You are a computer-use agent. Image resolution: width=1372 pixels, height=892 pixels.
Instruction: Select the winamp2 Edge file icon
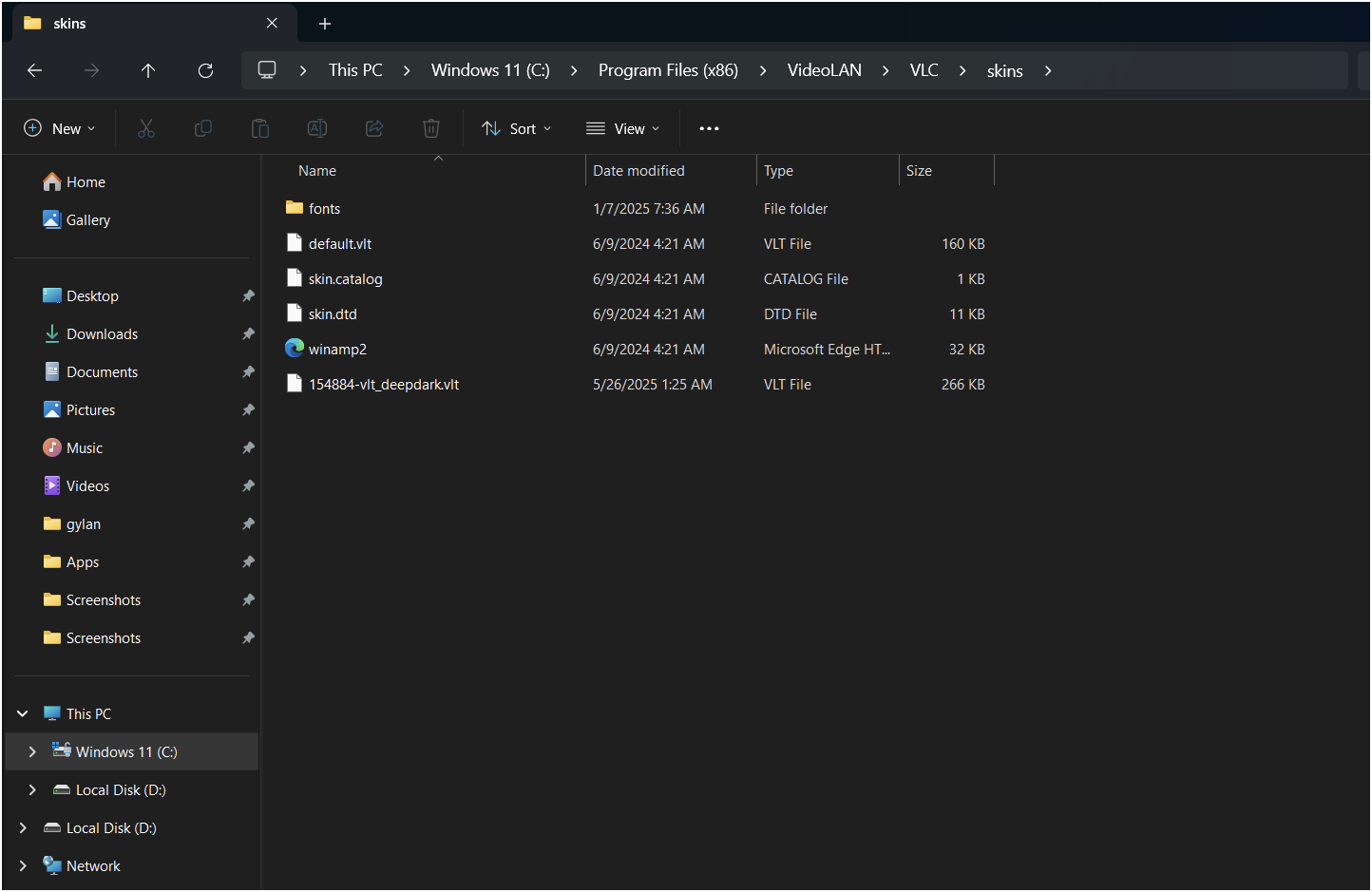coord(295,349)
